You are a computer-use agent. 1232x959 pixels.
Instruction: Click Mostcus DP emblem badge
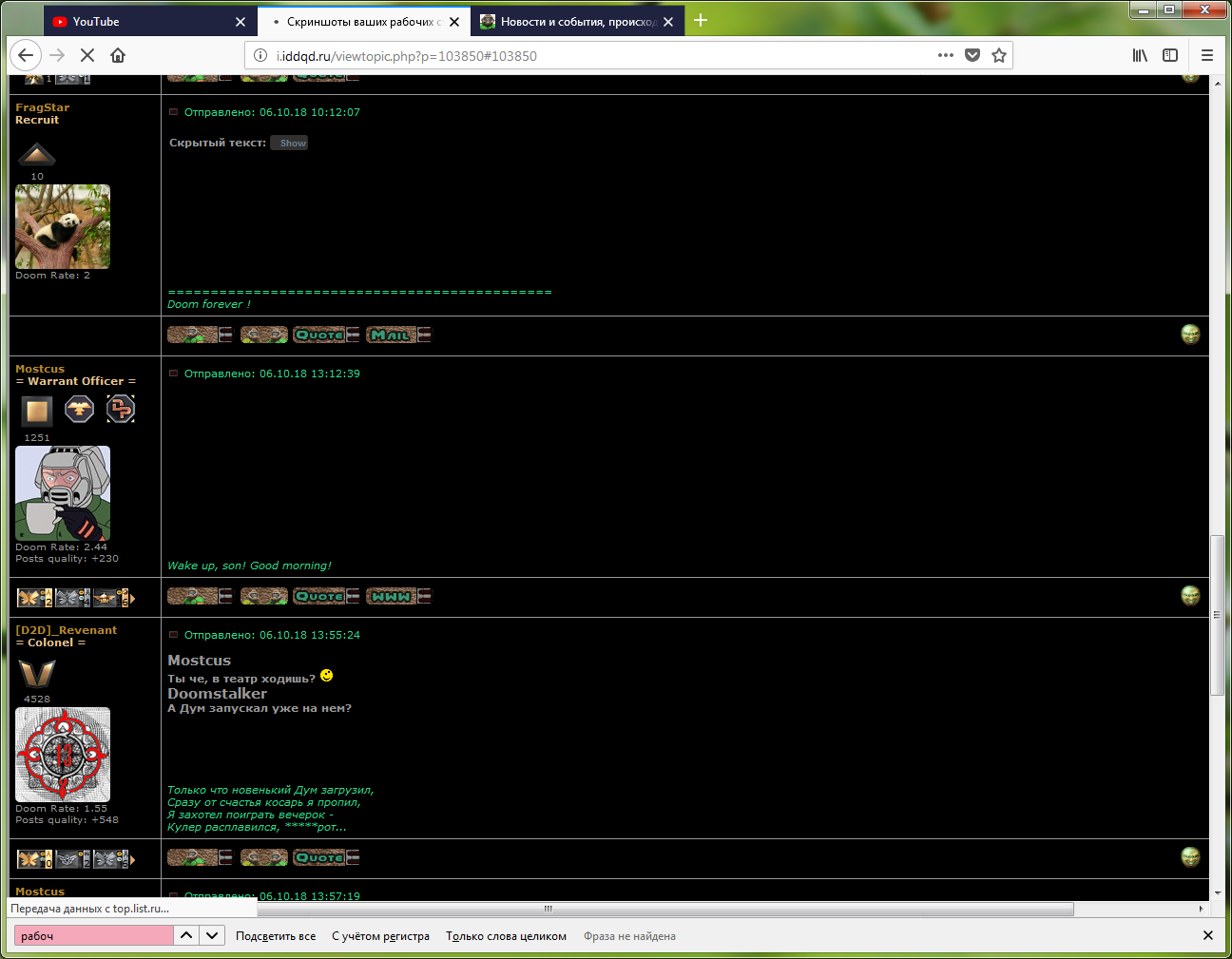(121, 410)
